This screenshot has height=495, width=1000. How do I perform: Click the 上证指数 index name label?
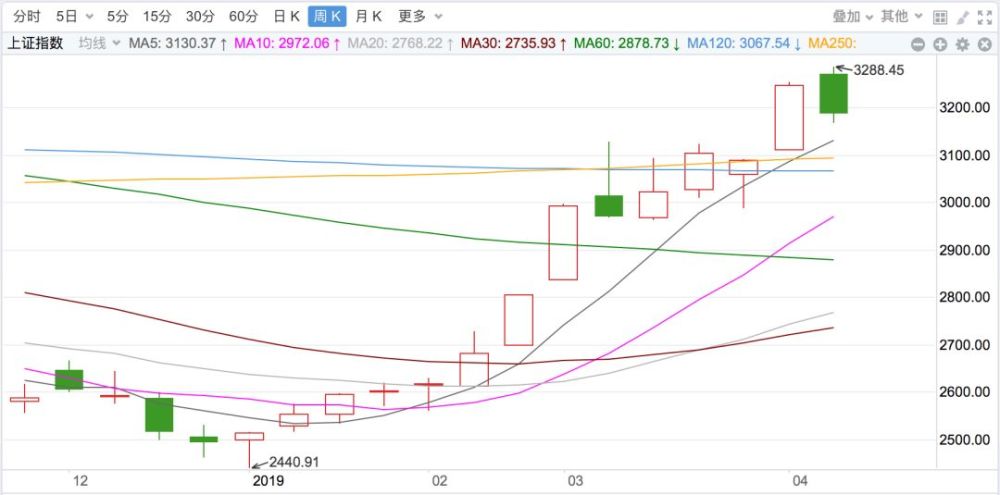click(x=35, y=44)
